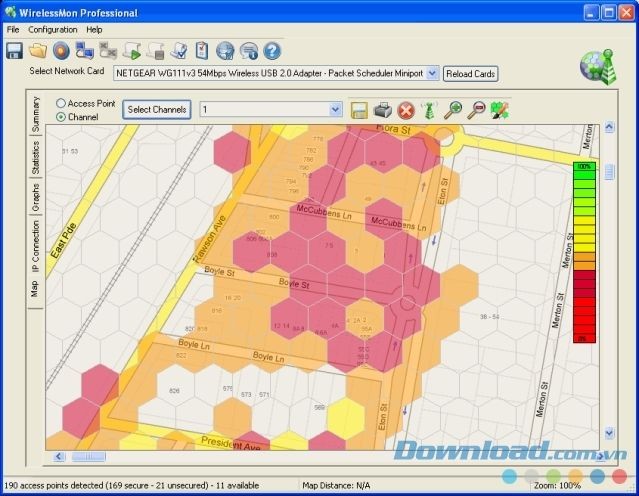Open file with the yellow folder icon
639x496 pixels.
[38, 51]
